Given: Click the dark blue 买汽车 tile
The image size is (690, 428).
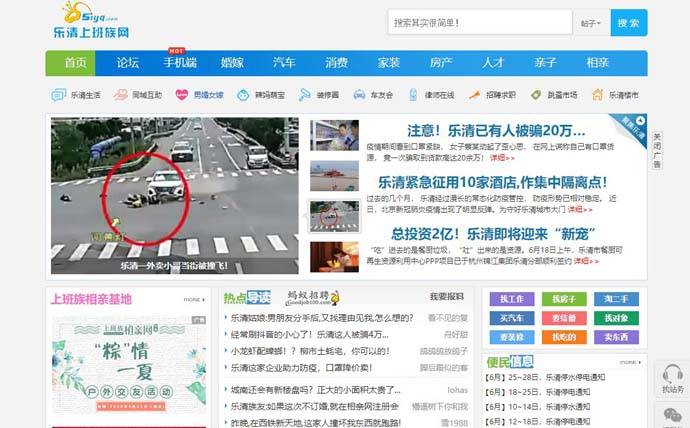Looking at the screenshot, I should [x=512, y=318].
